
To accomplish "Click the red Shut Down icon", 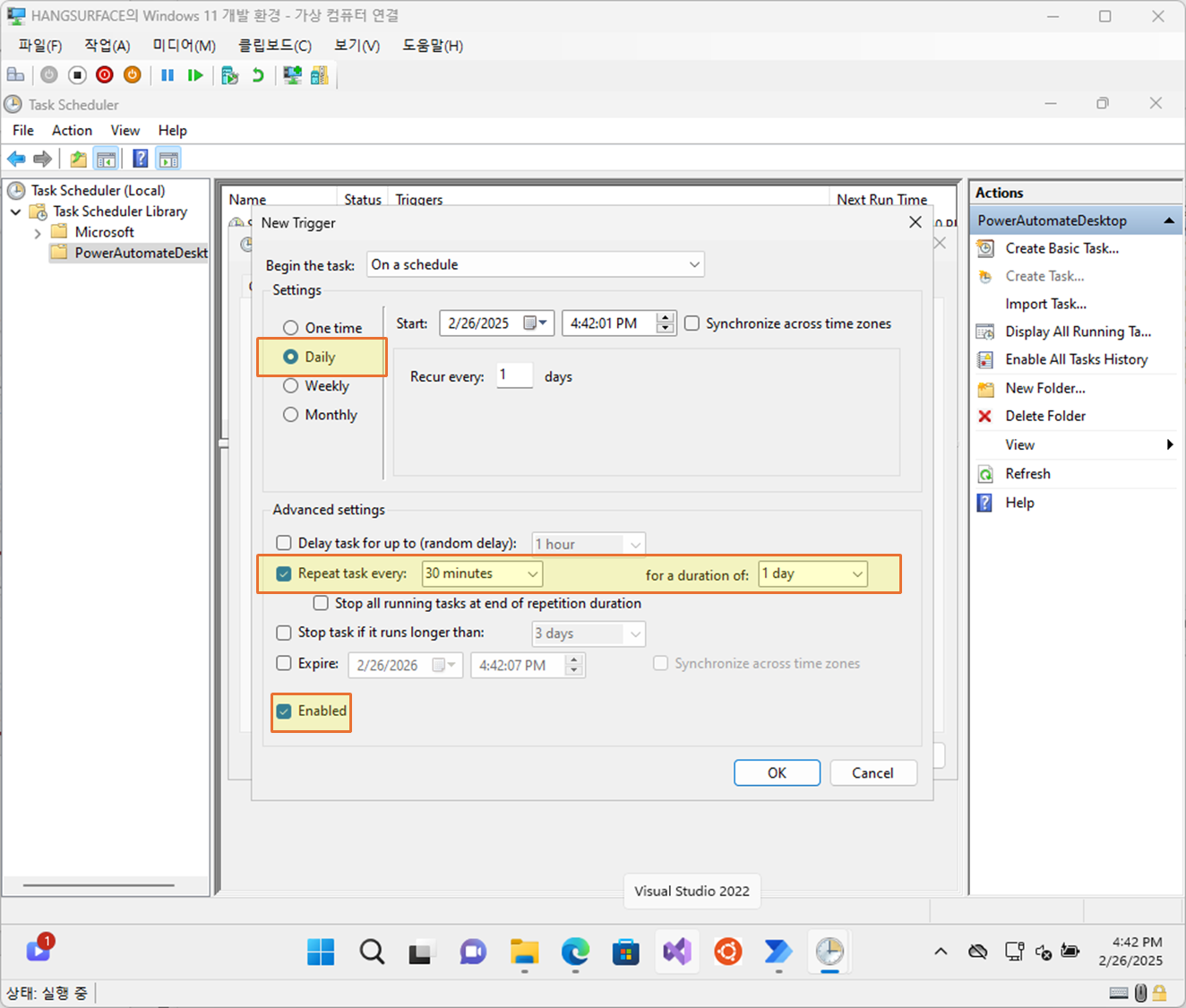I will pyautogui.click(x=105, y=75).
